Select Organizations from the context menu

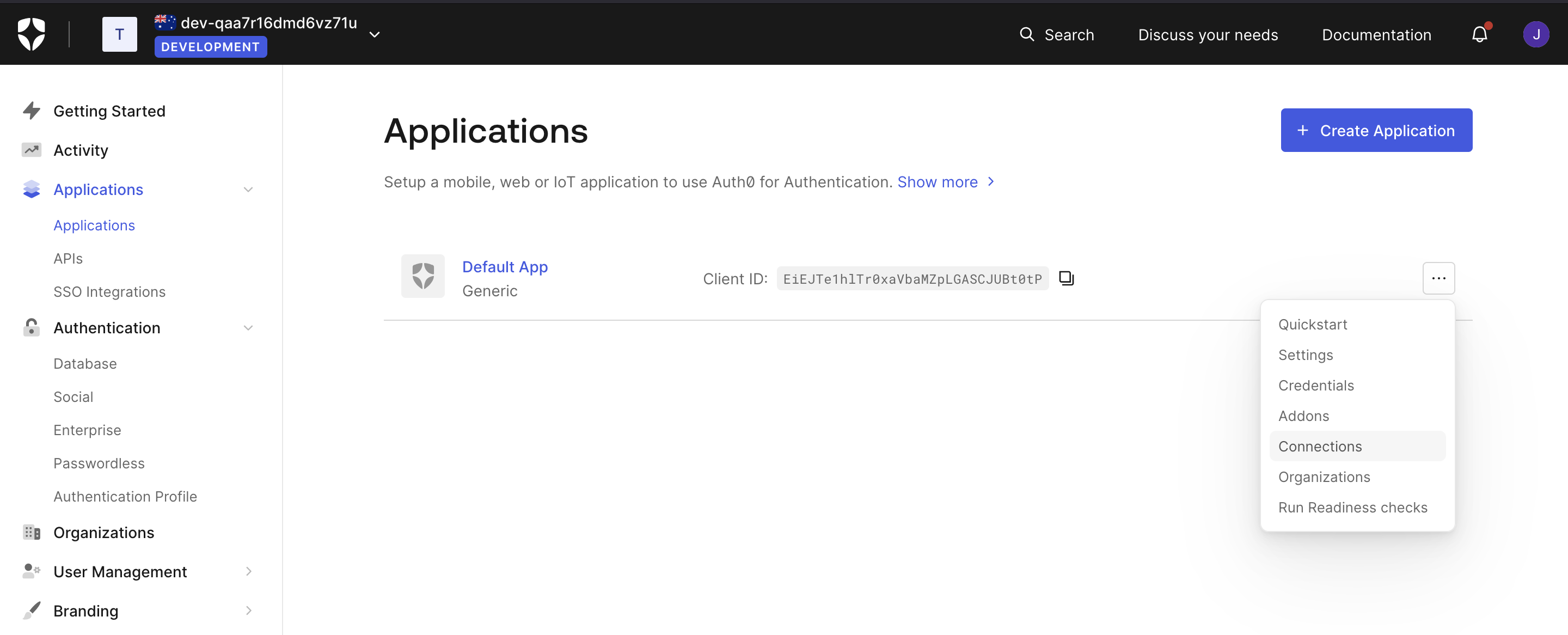tap(1357, 476)
